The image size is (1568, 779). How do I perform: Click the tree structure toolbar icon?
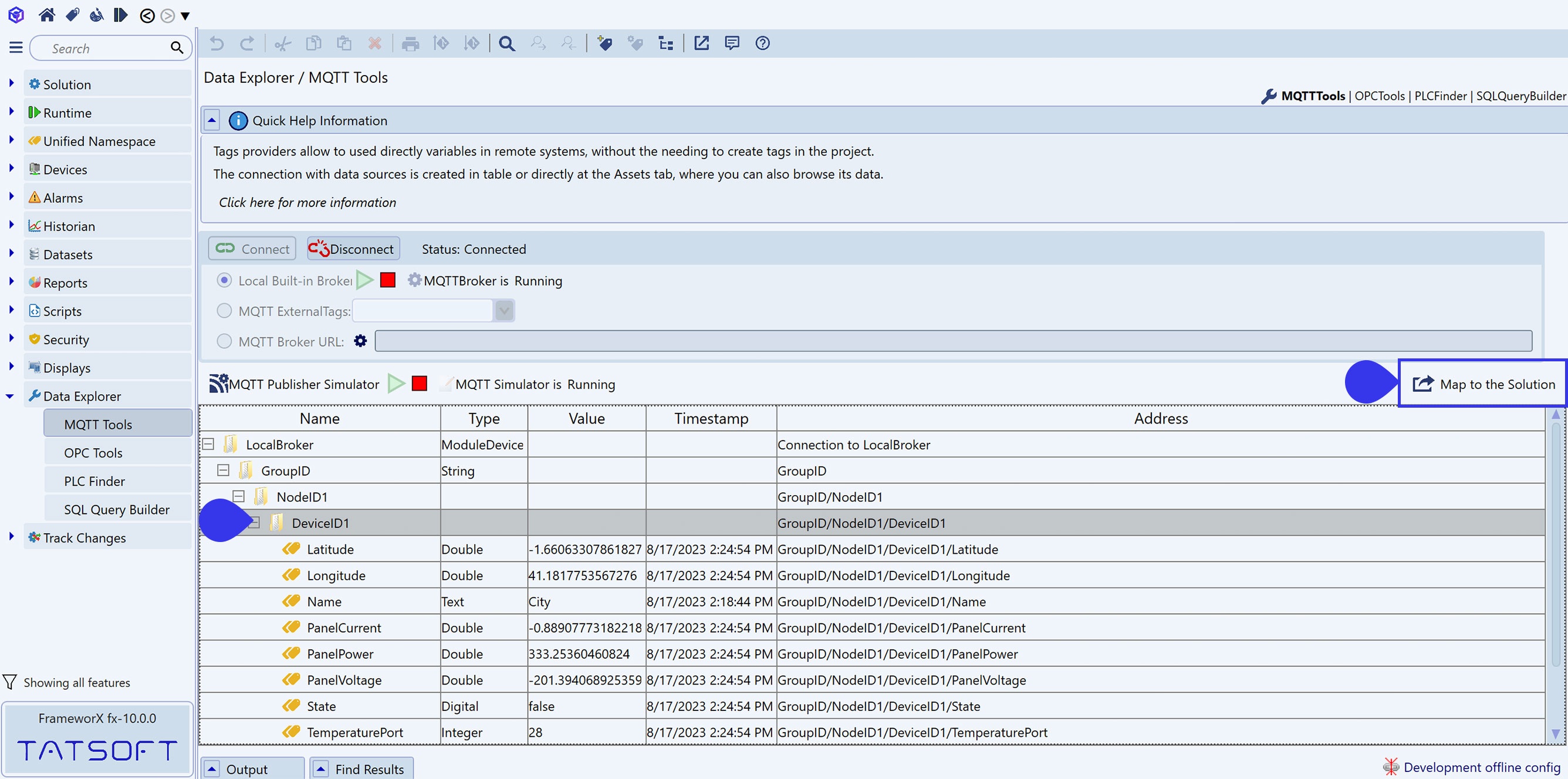(x=666, y=43)
